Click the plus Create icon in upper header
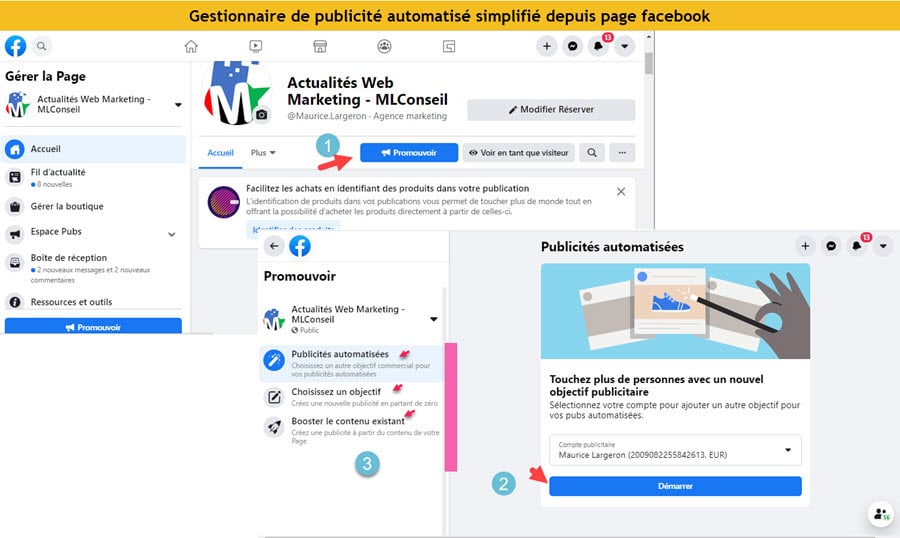900x538 pixels. pos(546,46)
